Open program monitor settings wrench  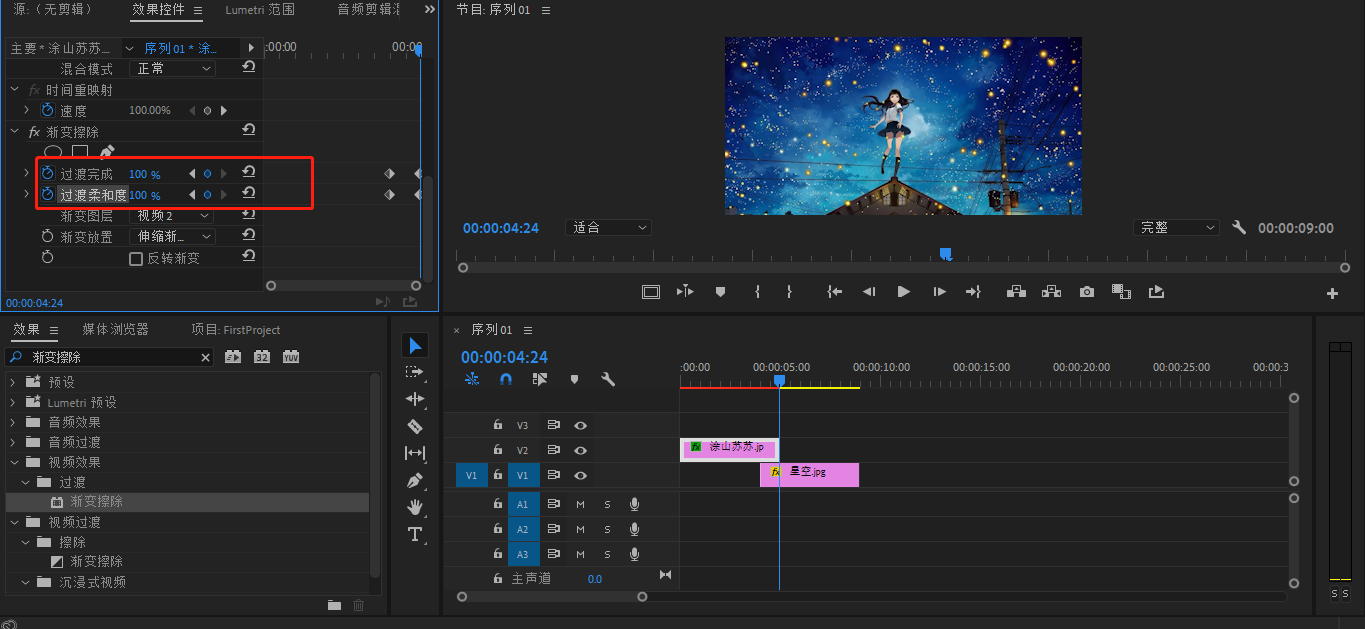[x=1239, y=227]
